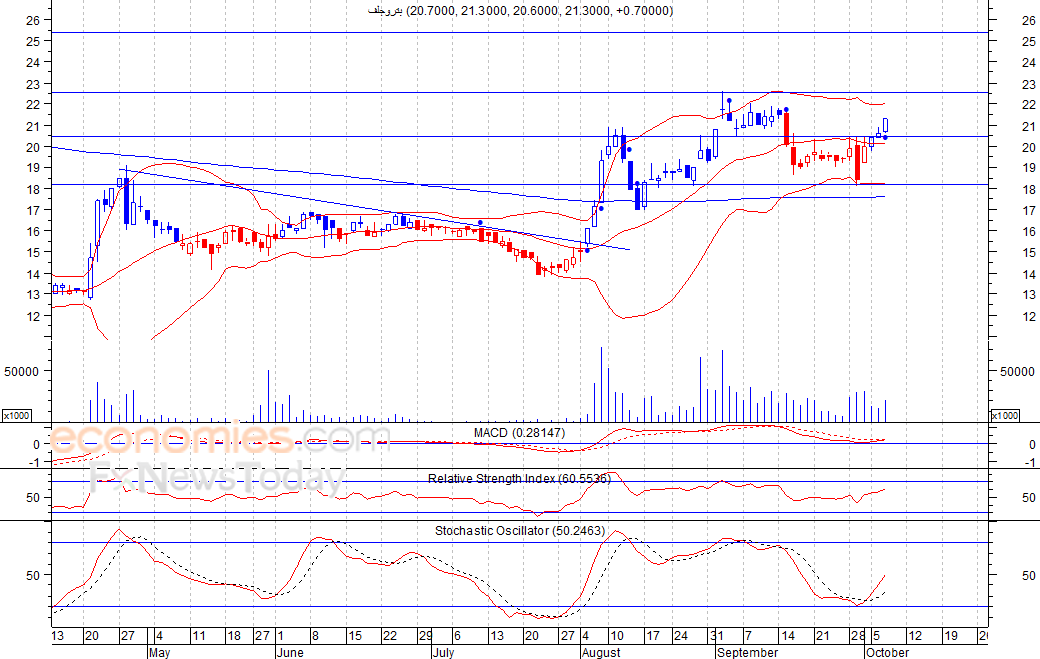Click date label 8 on time axis
The image size is (1040, 659).
point(315,636)
